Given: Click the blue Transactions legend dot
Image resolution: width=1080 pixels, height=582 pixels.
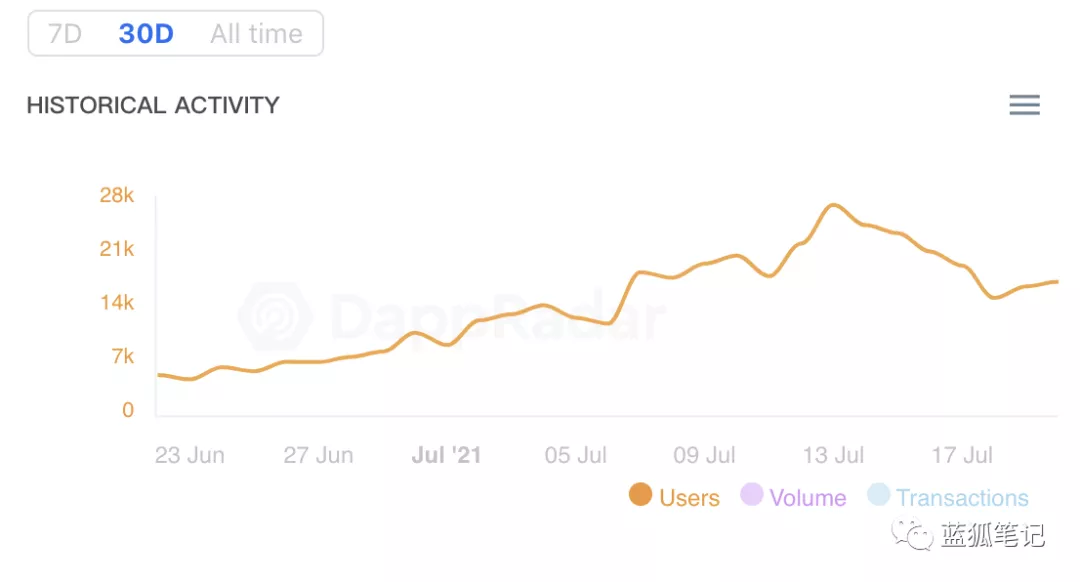Looking at the screenshot, I should pos(878,494).
